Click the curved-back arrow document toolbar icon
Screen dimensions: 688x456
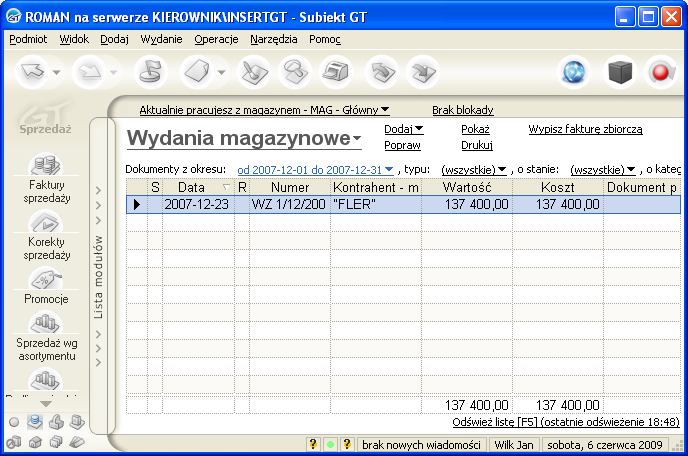coord(382,72)
